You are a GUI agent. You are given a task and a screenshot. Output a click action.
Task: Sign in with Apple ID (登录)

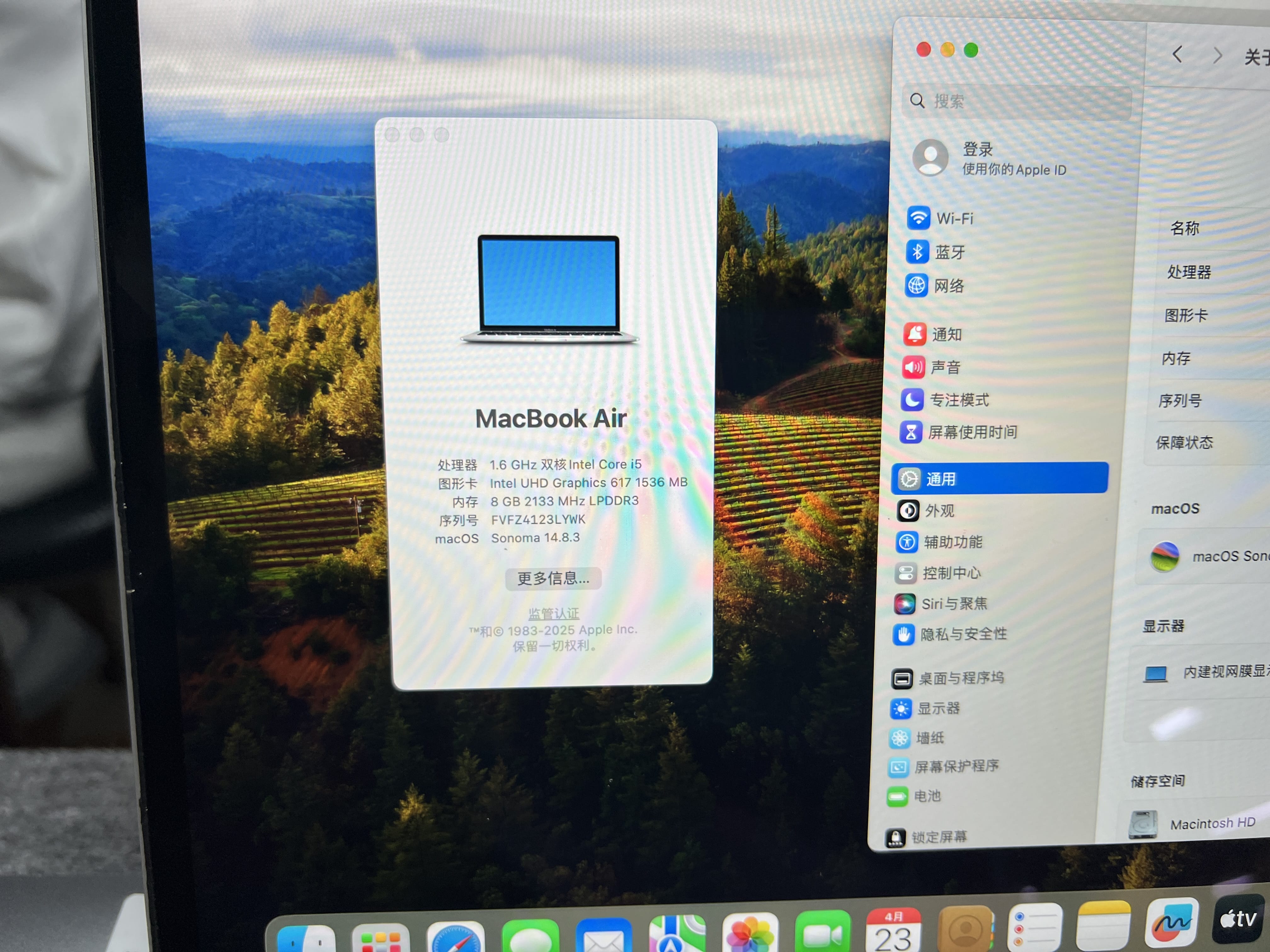989,158
